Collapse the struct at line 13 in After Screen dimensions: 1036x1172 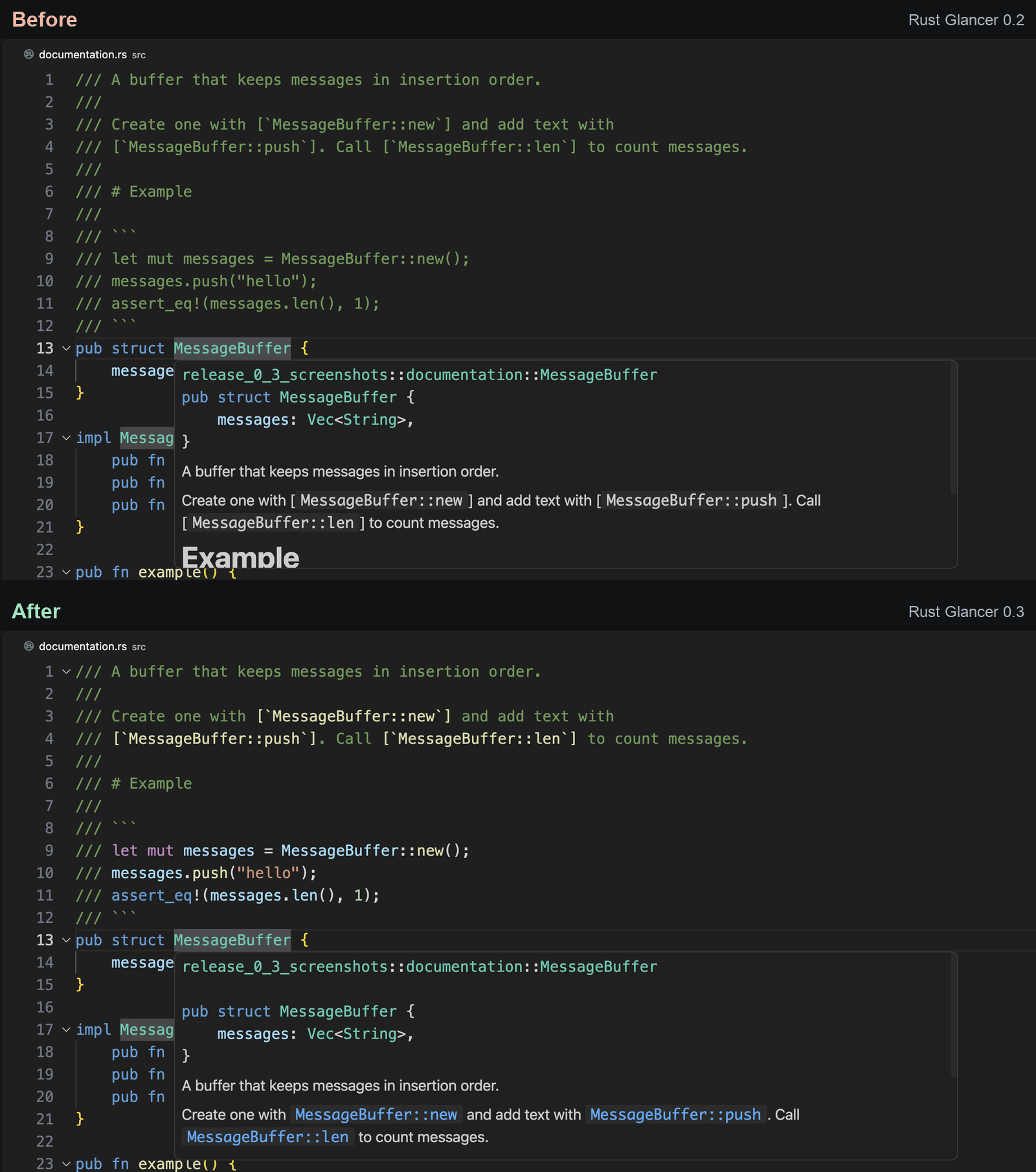66,940
